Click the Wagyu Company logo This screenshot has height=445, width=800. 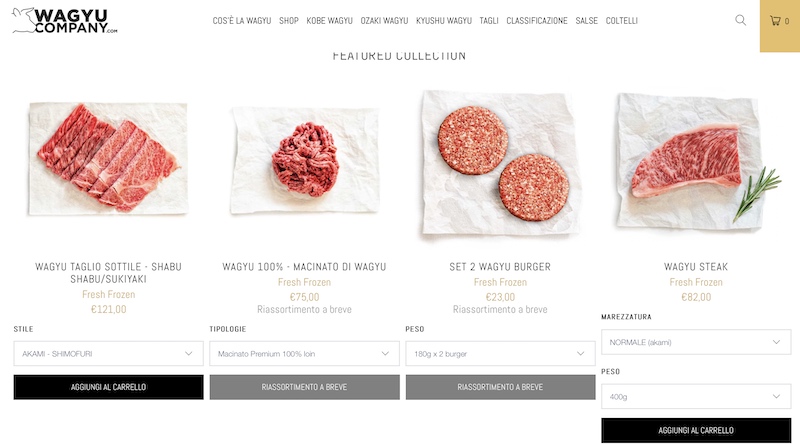(x=65, y=21)
